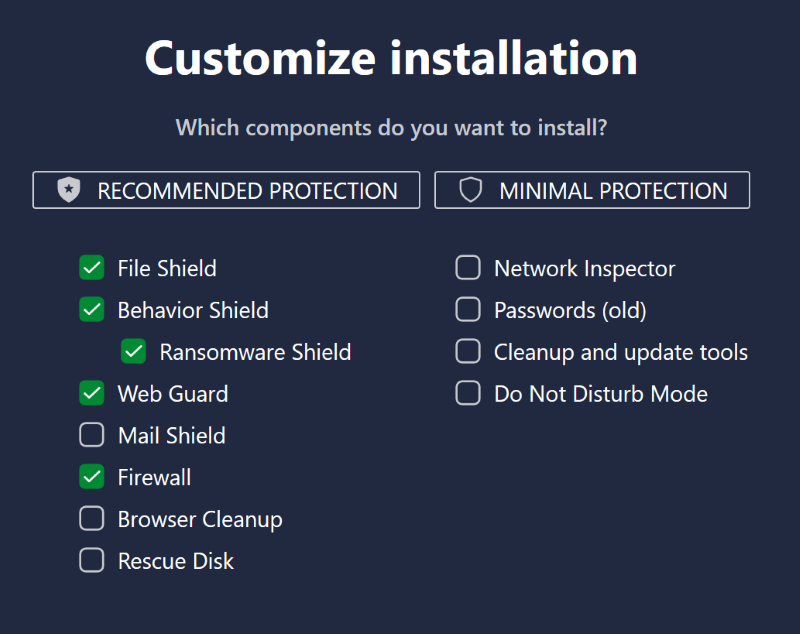Uncheck the File Shield checkbox
This screenshot has height=634, width=800.
point(92,268)
